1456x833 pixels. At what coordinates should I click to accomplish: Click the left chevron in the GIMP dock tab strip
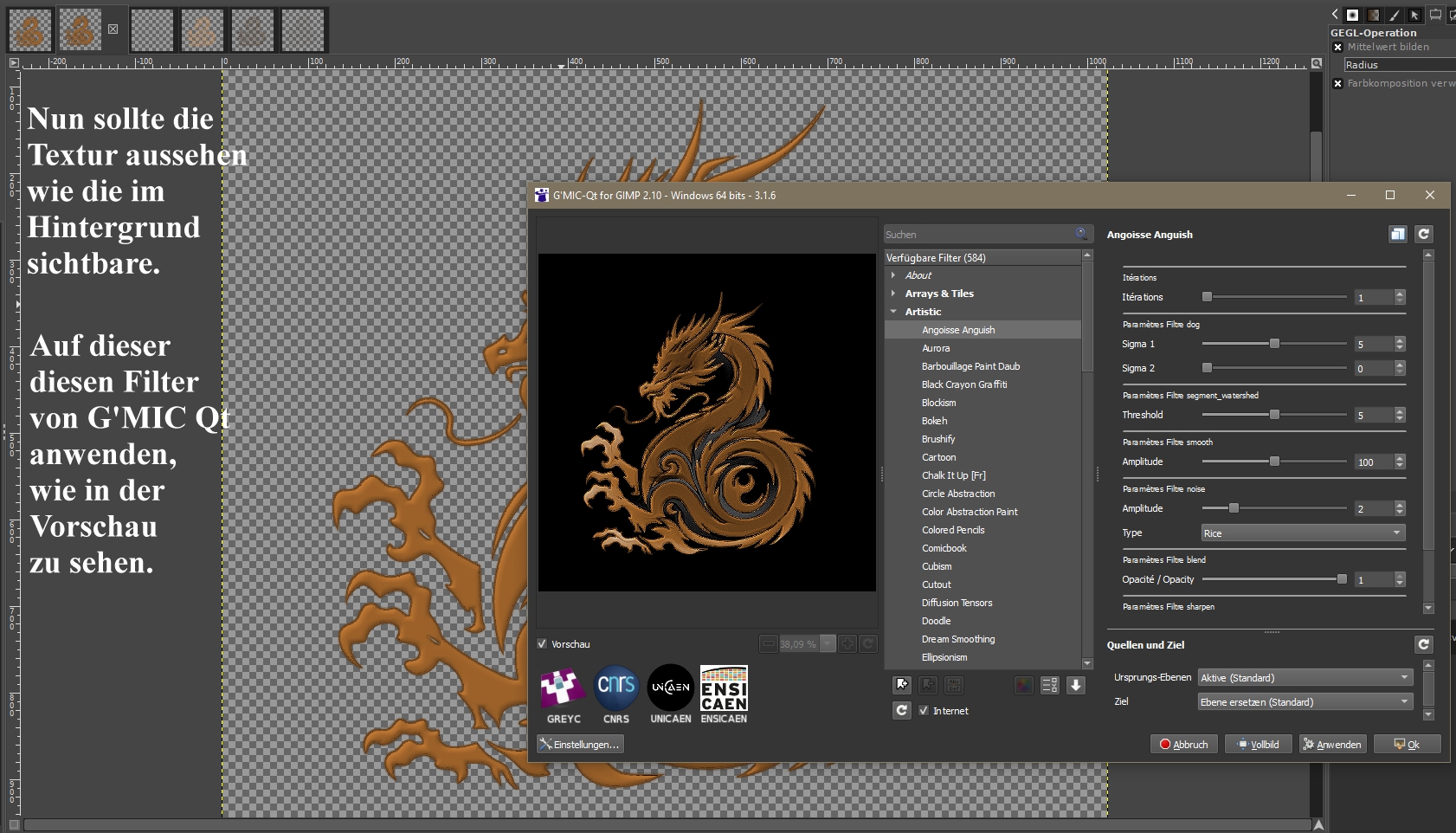[1335, 14]
